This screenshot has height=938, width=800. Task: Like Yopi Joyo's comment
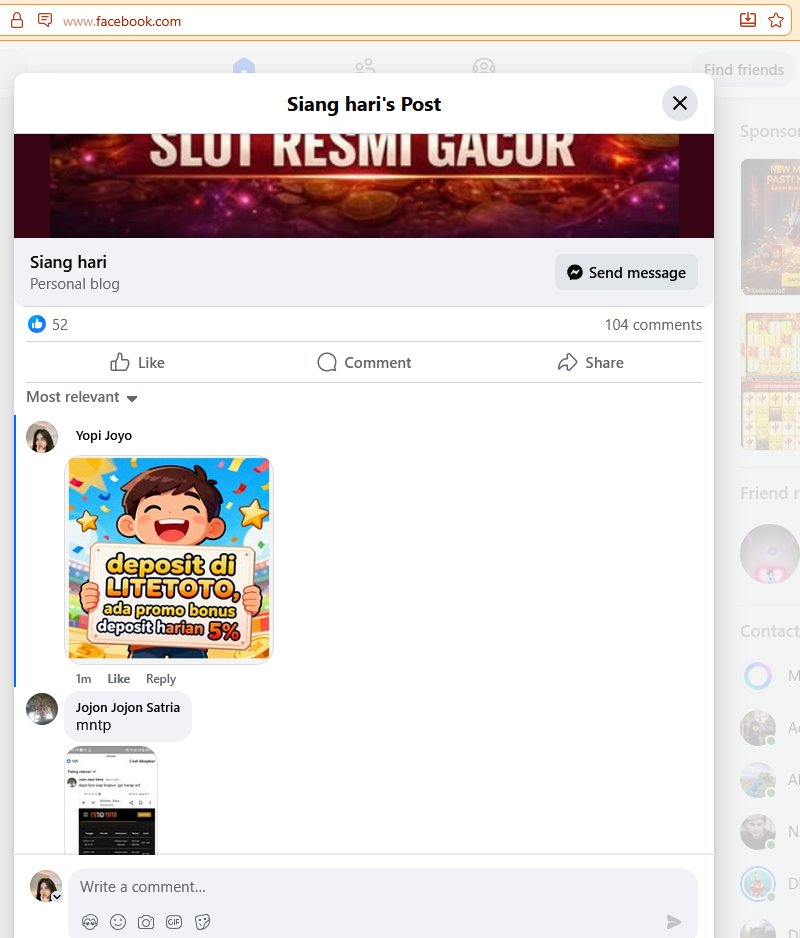118,679
